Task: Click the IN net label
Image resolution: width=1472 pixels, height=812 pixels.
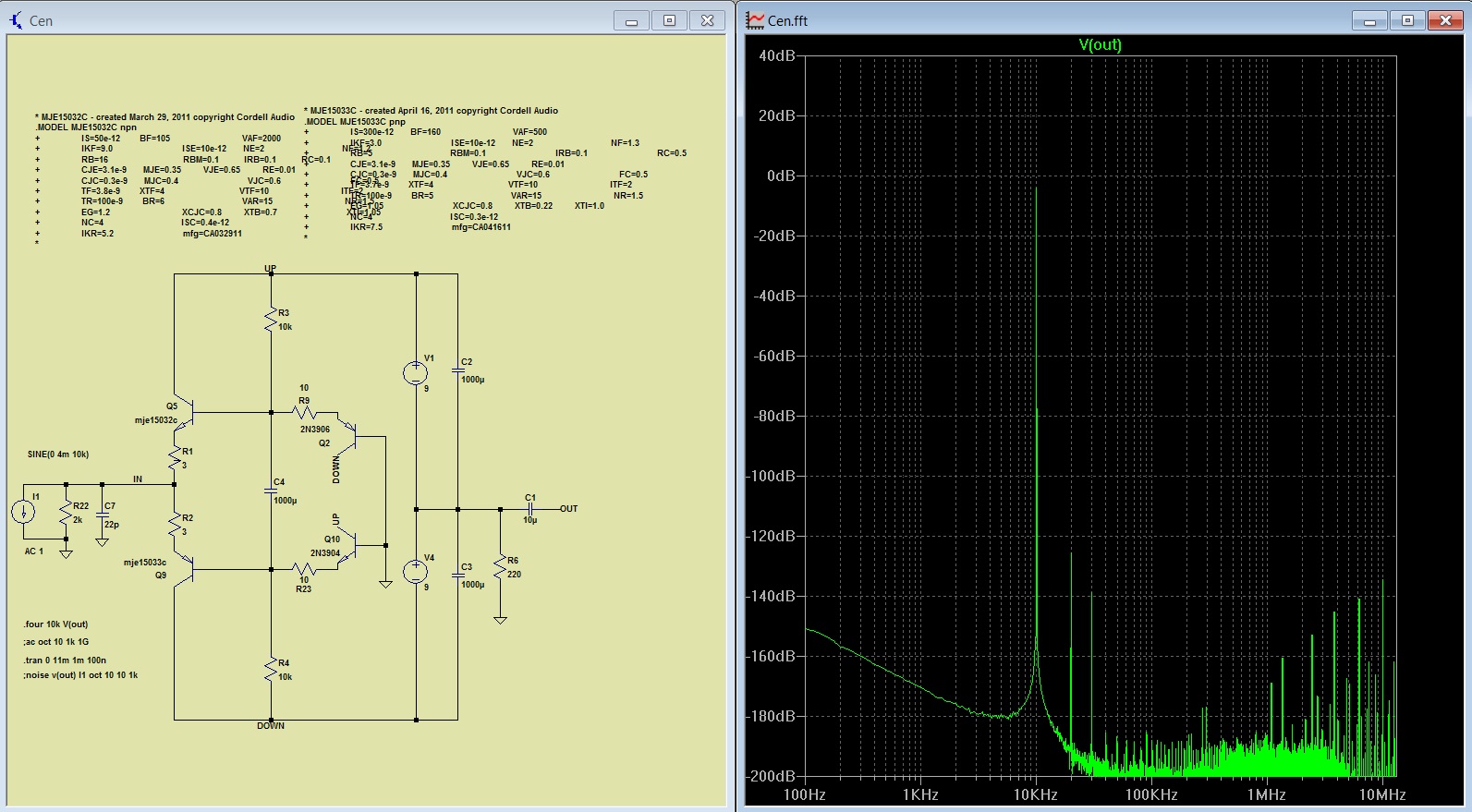Action: tap(138, 479)
